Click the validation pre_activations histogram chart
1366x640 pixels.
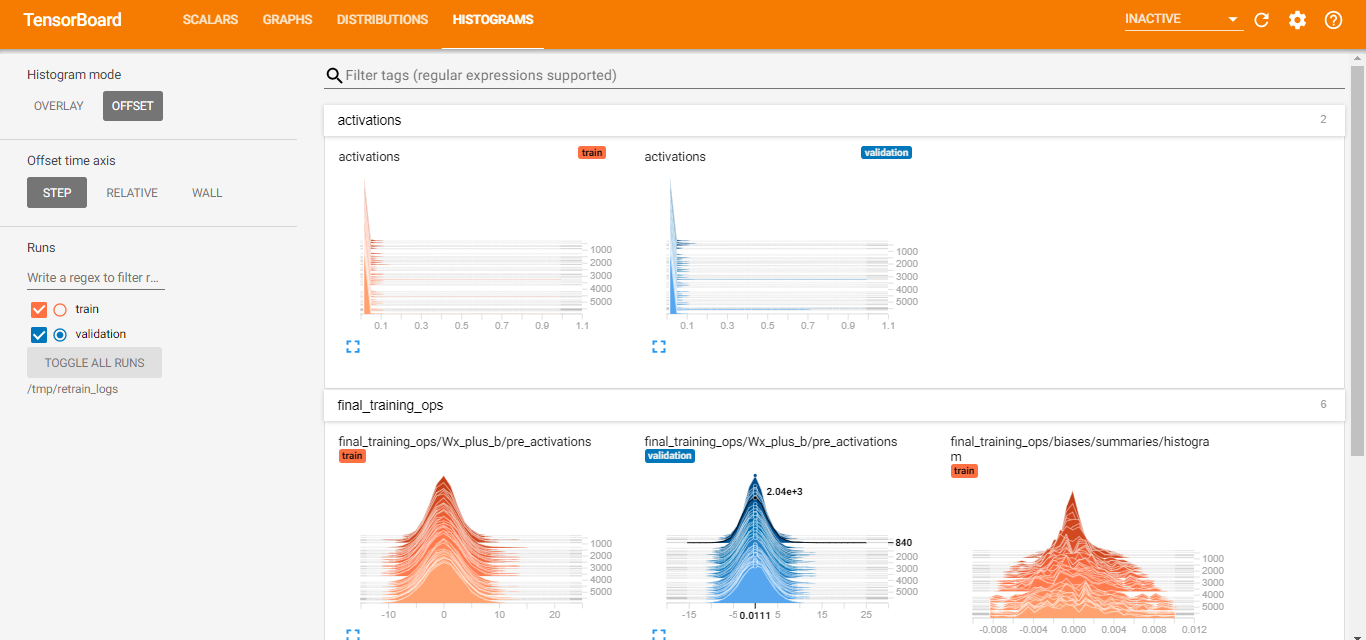click(780, 545)
